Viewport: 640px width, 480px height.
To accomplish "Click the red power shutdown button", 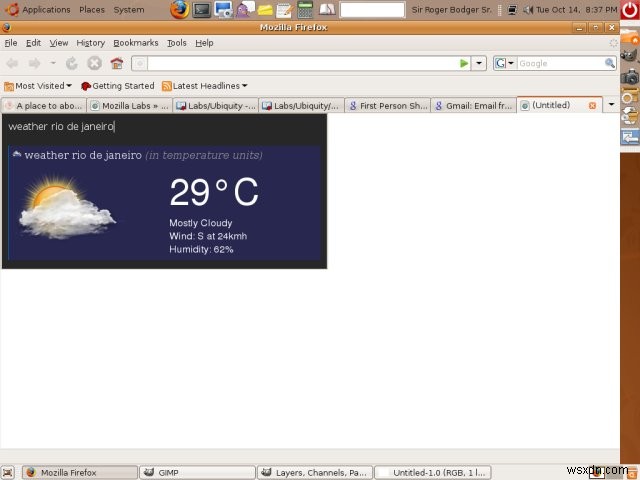I will pyautogui.click(x=630, y=10).
